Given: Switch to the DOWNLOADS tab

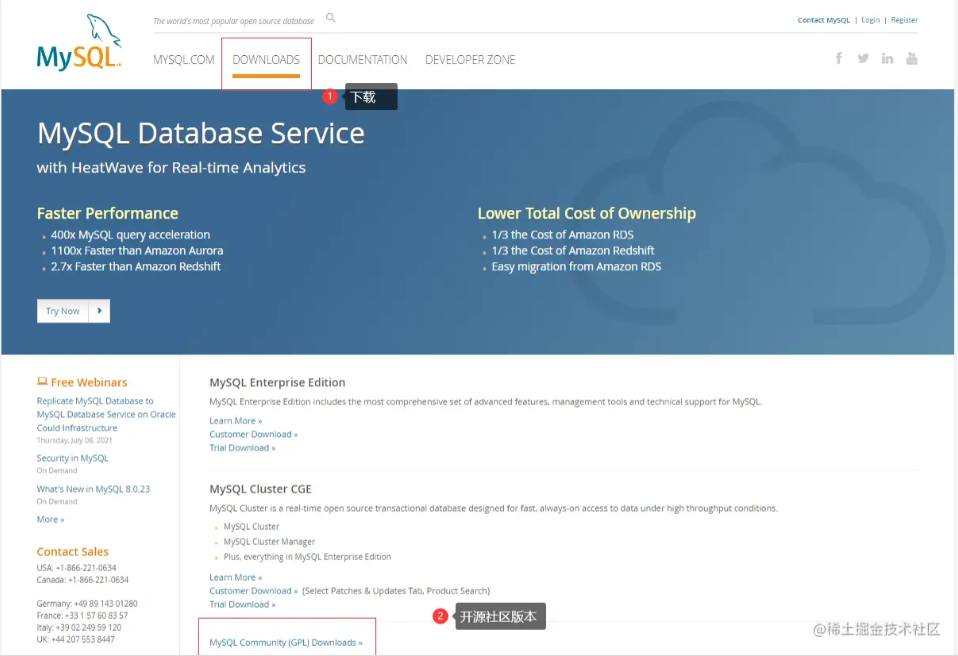Looking at the screenshot, I should tap(266, 60).
